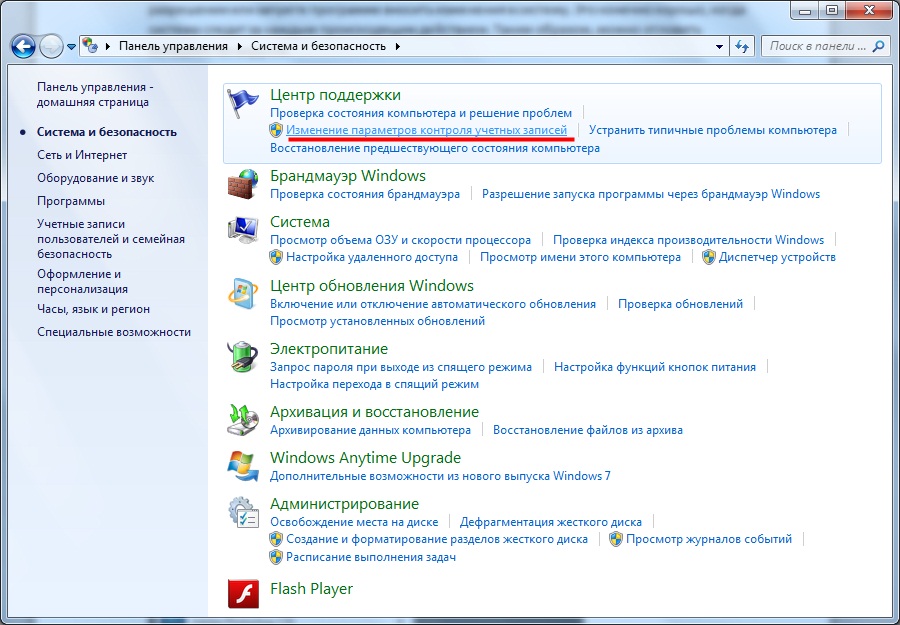The height and width of the screenshot is (625, 900).
Task: Click the Control Panel icon in address bar
Action: coord(90,46)
